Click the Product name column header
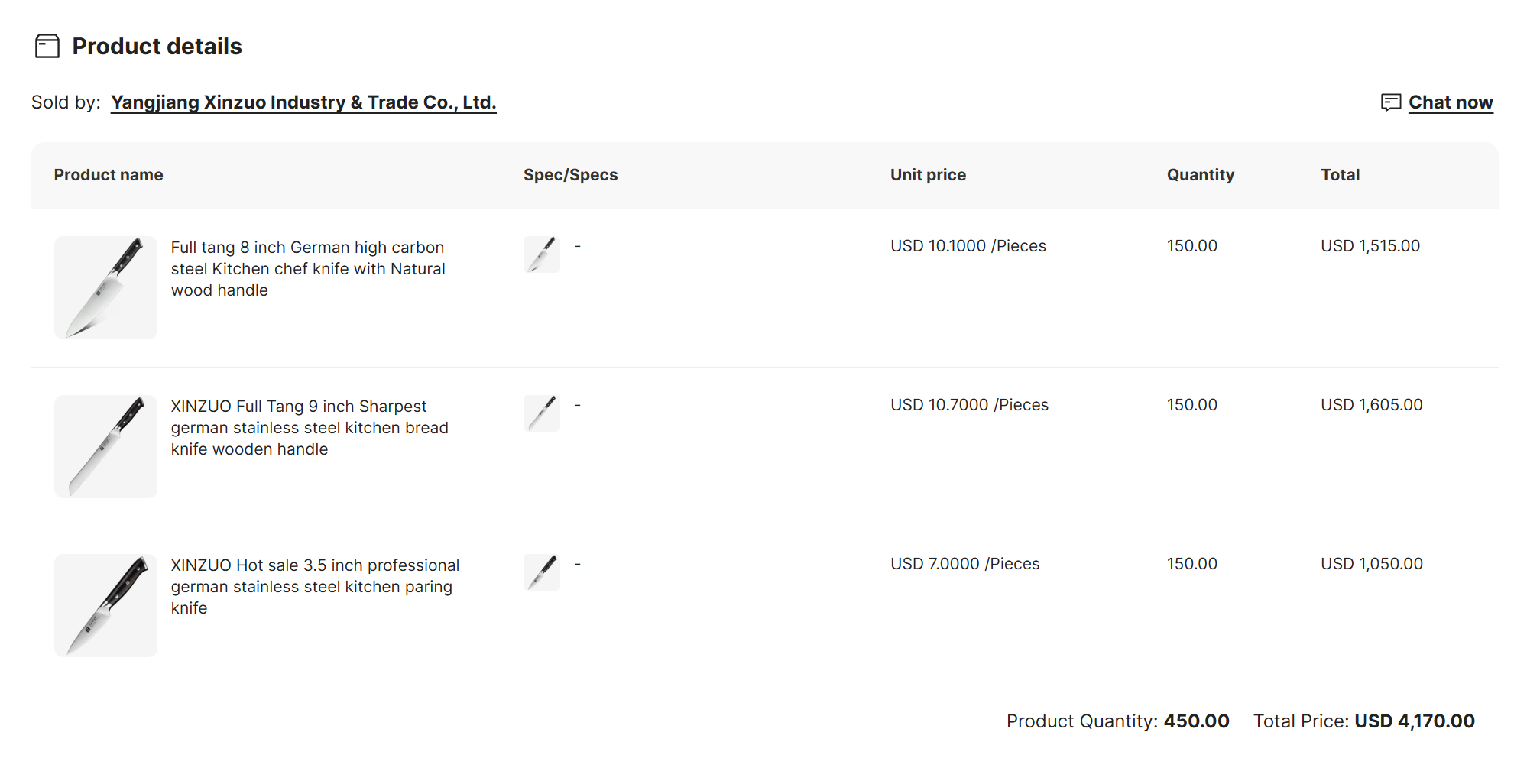This screenshot has height=784, width=1514. point(109,175)
